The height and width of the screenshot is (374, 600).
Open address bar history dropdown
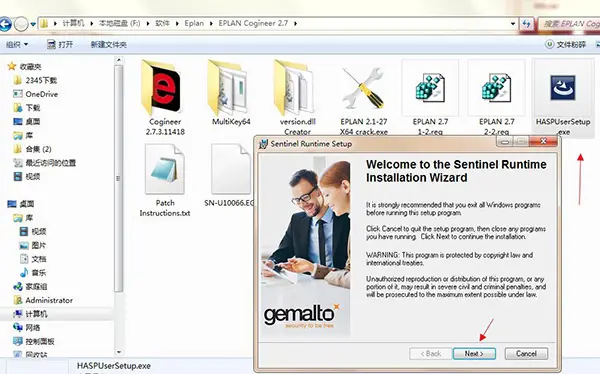[513, 24]
